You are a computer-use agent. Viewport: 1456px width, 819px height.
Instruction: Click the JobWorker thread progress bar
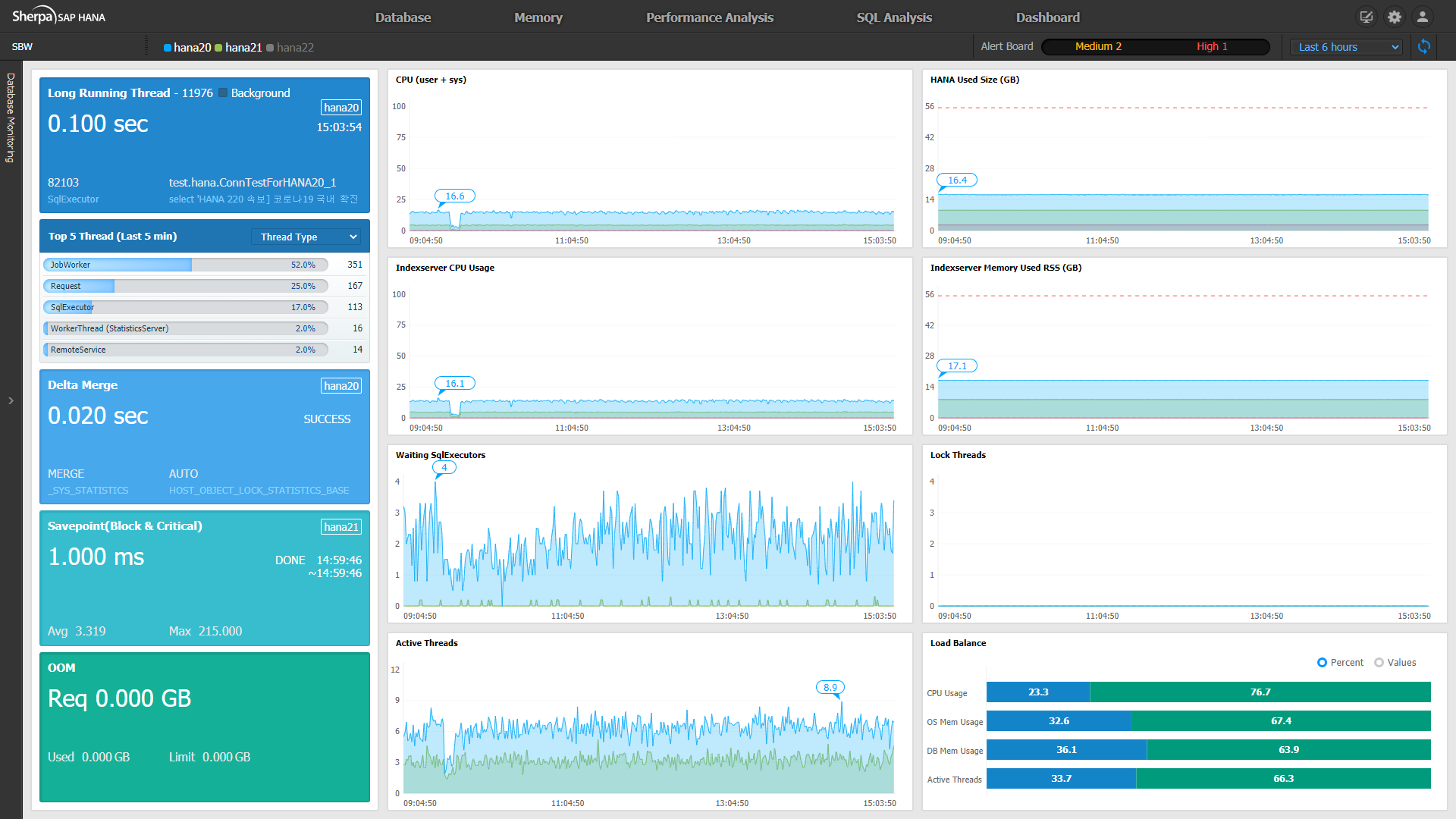pos(186,265)
